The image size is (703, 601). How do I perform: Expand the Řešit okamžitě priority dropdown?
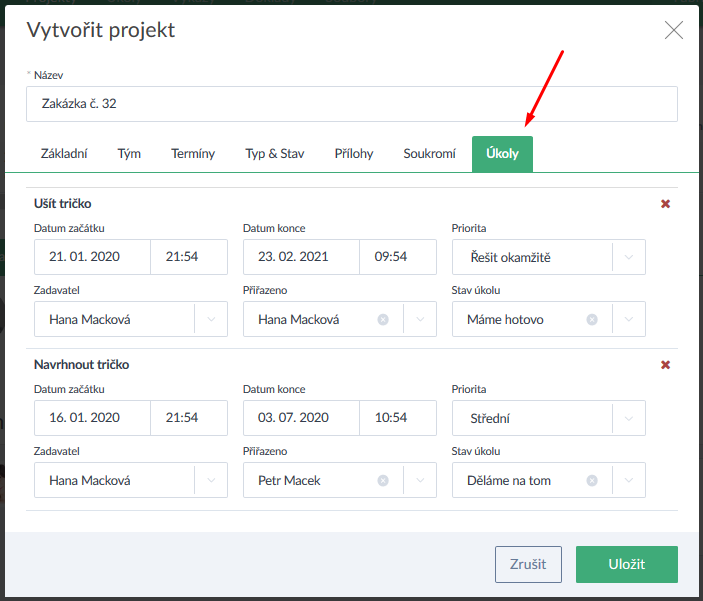tap(628, 257)
